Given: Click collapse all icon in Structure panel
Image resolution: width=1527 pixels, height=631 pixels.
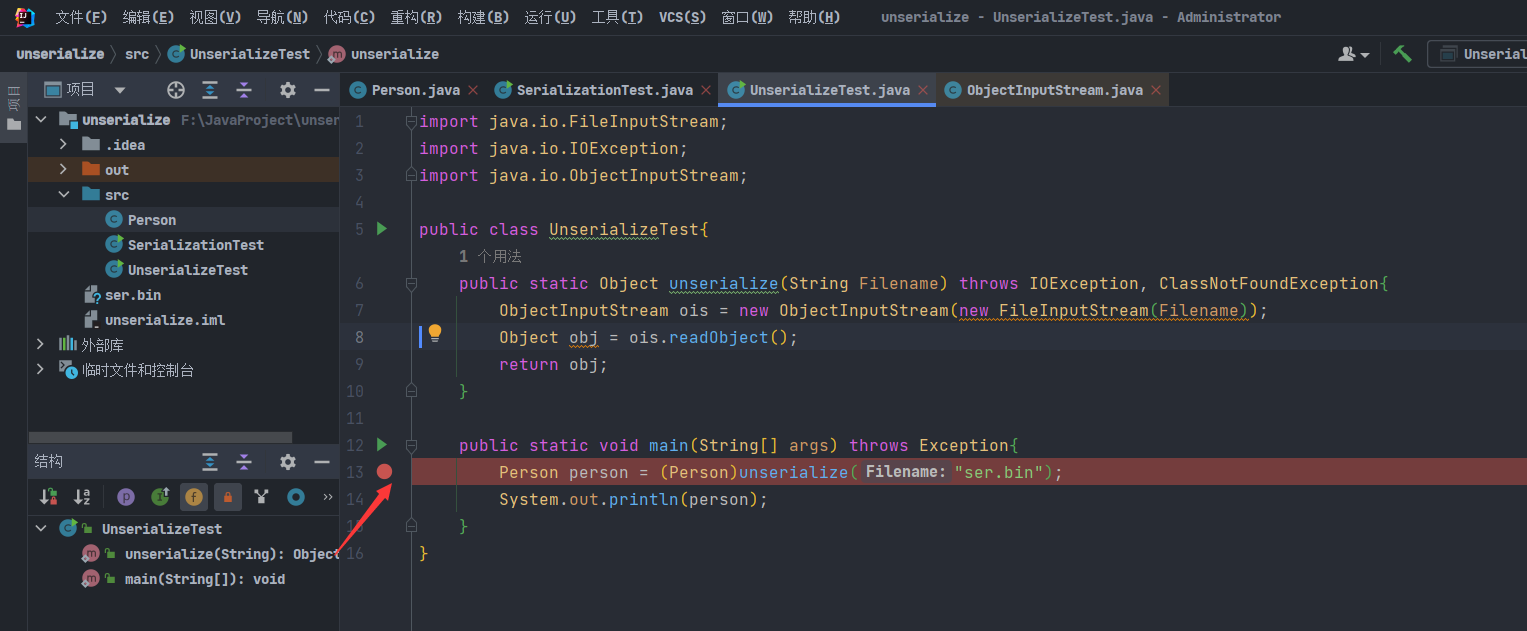Looking at the screenshot, I should pyautogui.click(x=244, y=462).
